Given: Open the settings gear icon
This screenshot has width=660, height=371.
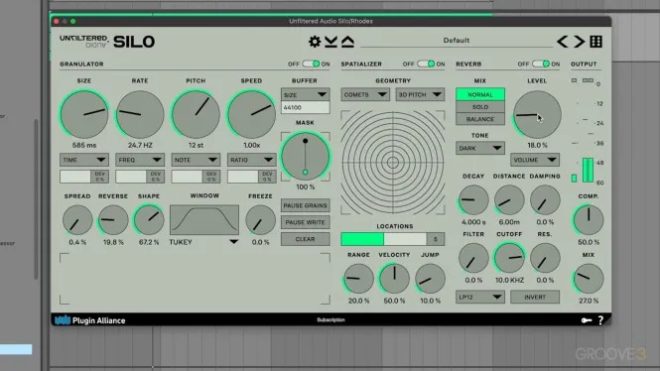Looking at the screenshot, I should 314,41.
